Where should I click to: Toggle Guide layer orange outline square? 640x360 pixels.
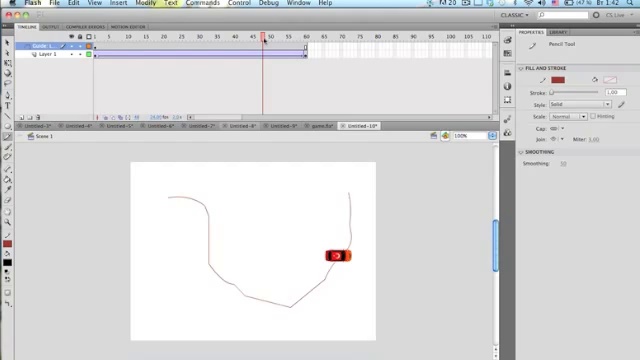89,46
